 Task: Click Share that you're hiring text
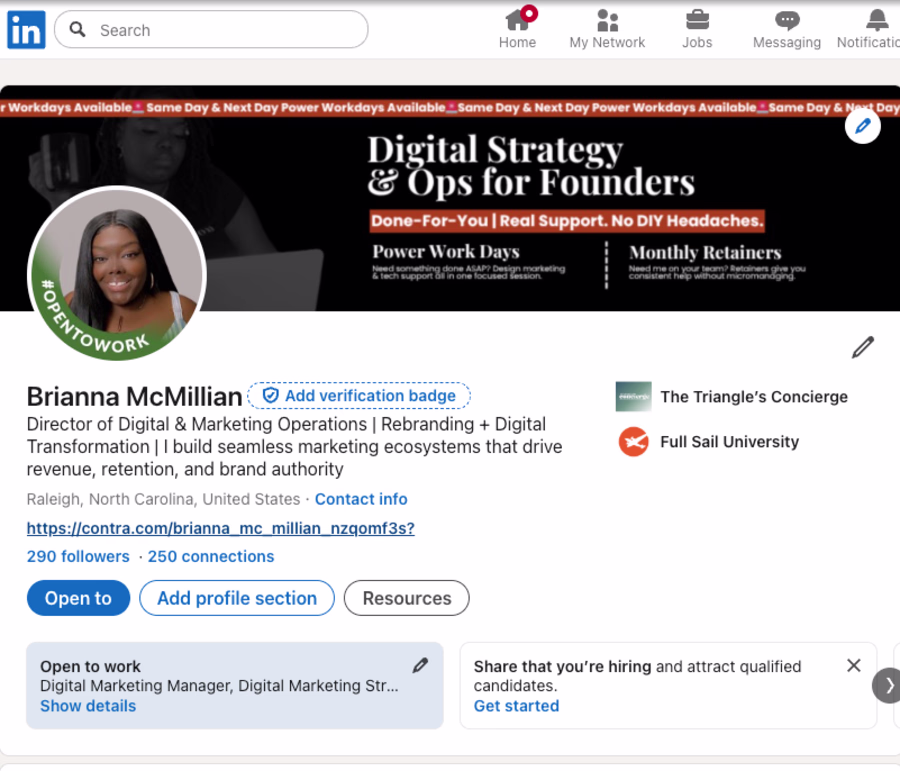coord(562,666)
